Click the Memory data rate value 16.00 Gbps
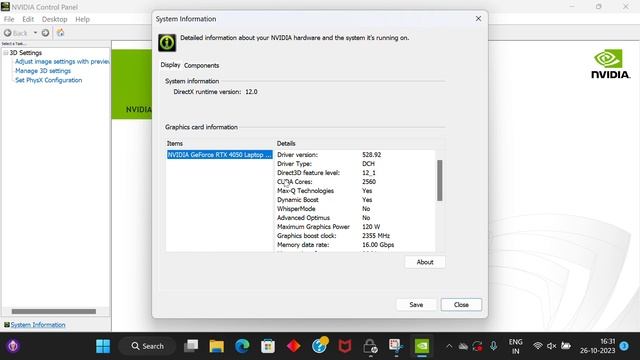Screen dimensions: 640x360 pos(378,245)
